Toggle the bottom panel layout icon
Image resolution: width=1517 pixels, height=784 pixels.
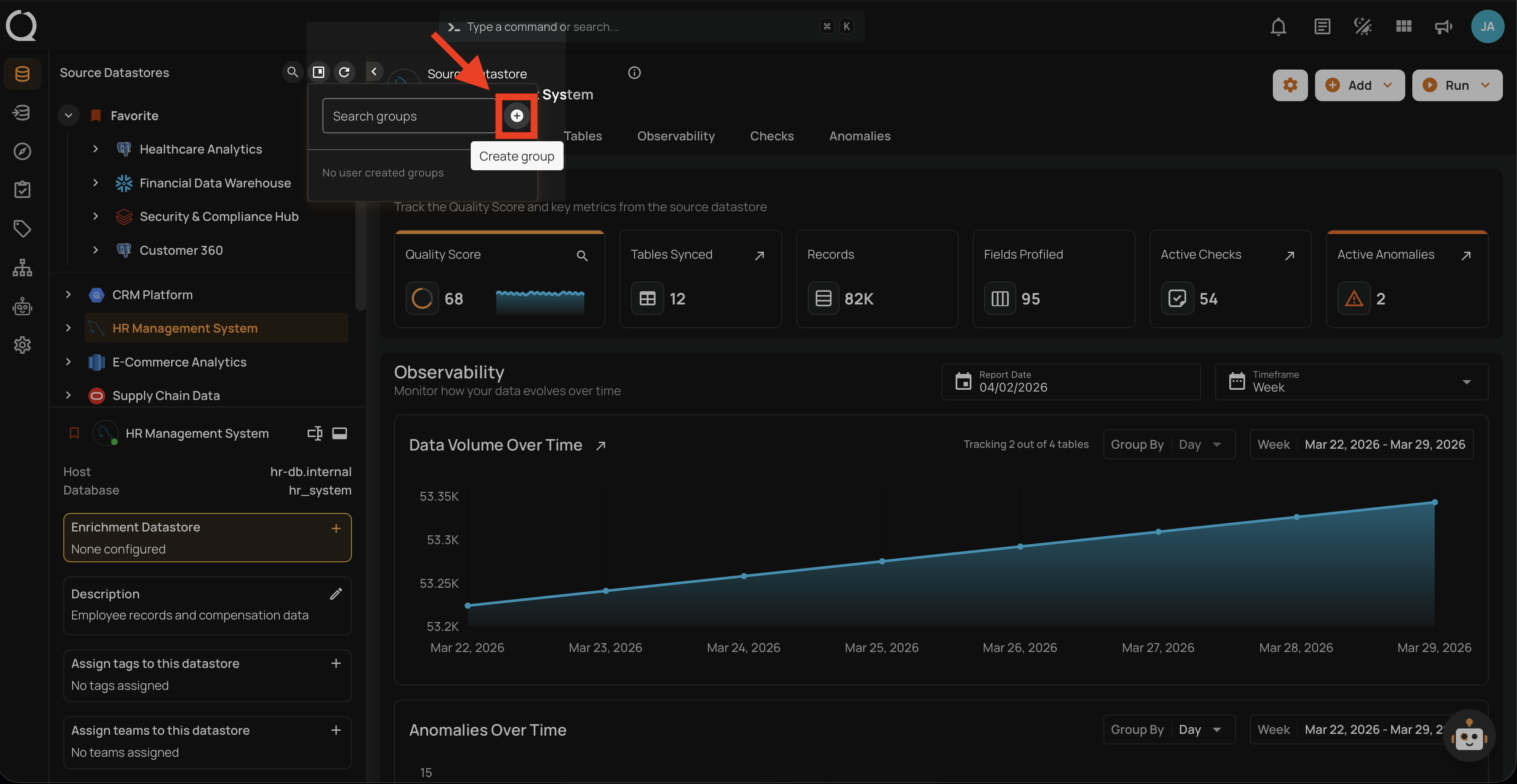340,433
